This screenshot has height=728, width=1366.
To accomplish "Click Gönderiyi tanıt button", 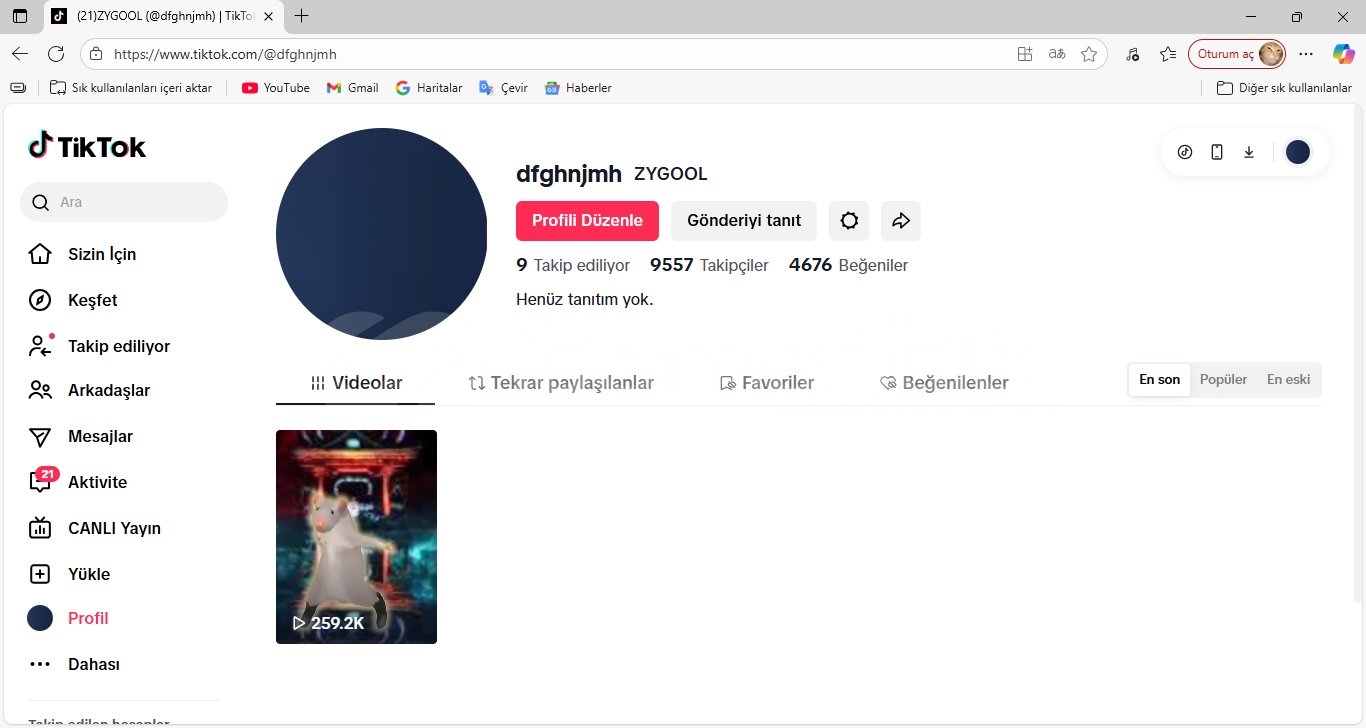I will [744, 221].
